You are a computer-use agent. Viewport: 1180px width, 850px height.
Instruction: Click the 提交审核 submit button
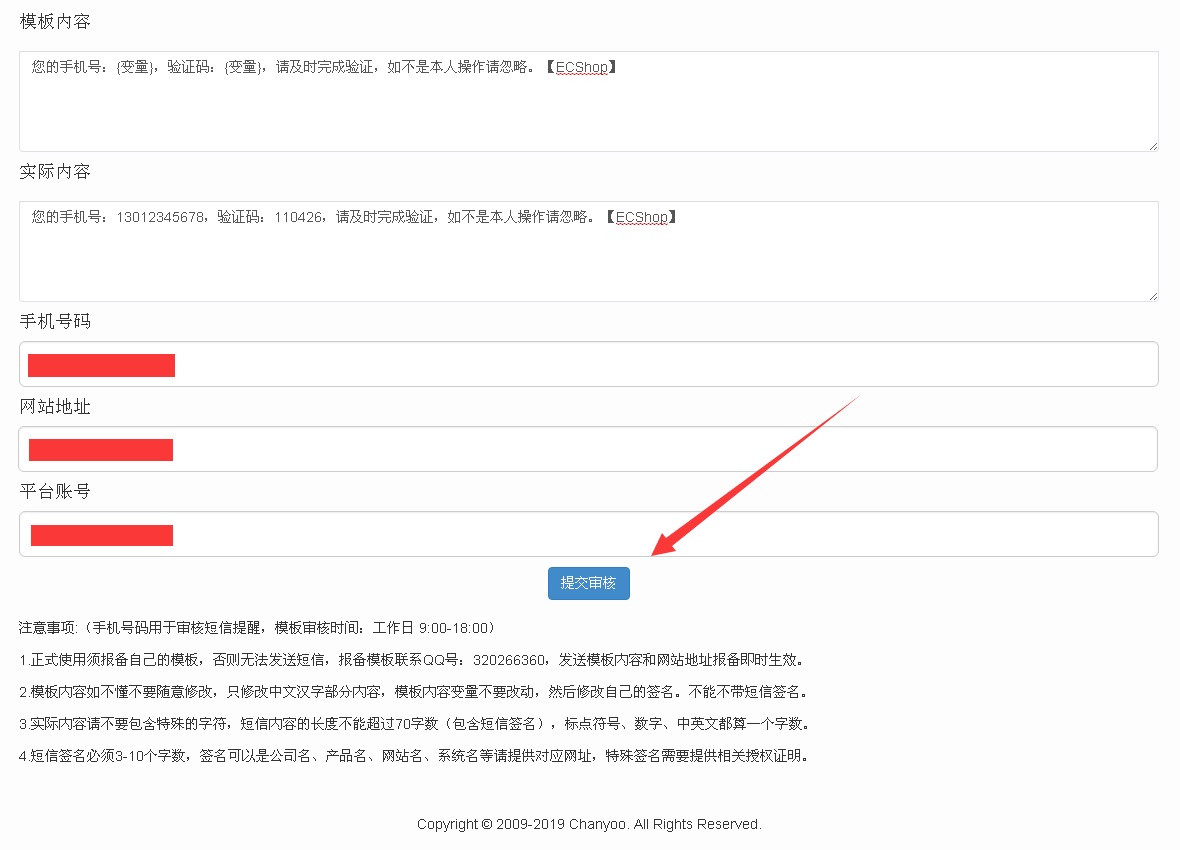[x=588, y=583]
